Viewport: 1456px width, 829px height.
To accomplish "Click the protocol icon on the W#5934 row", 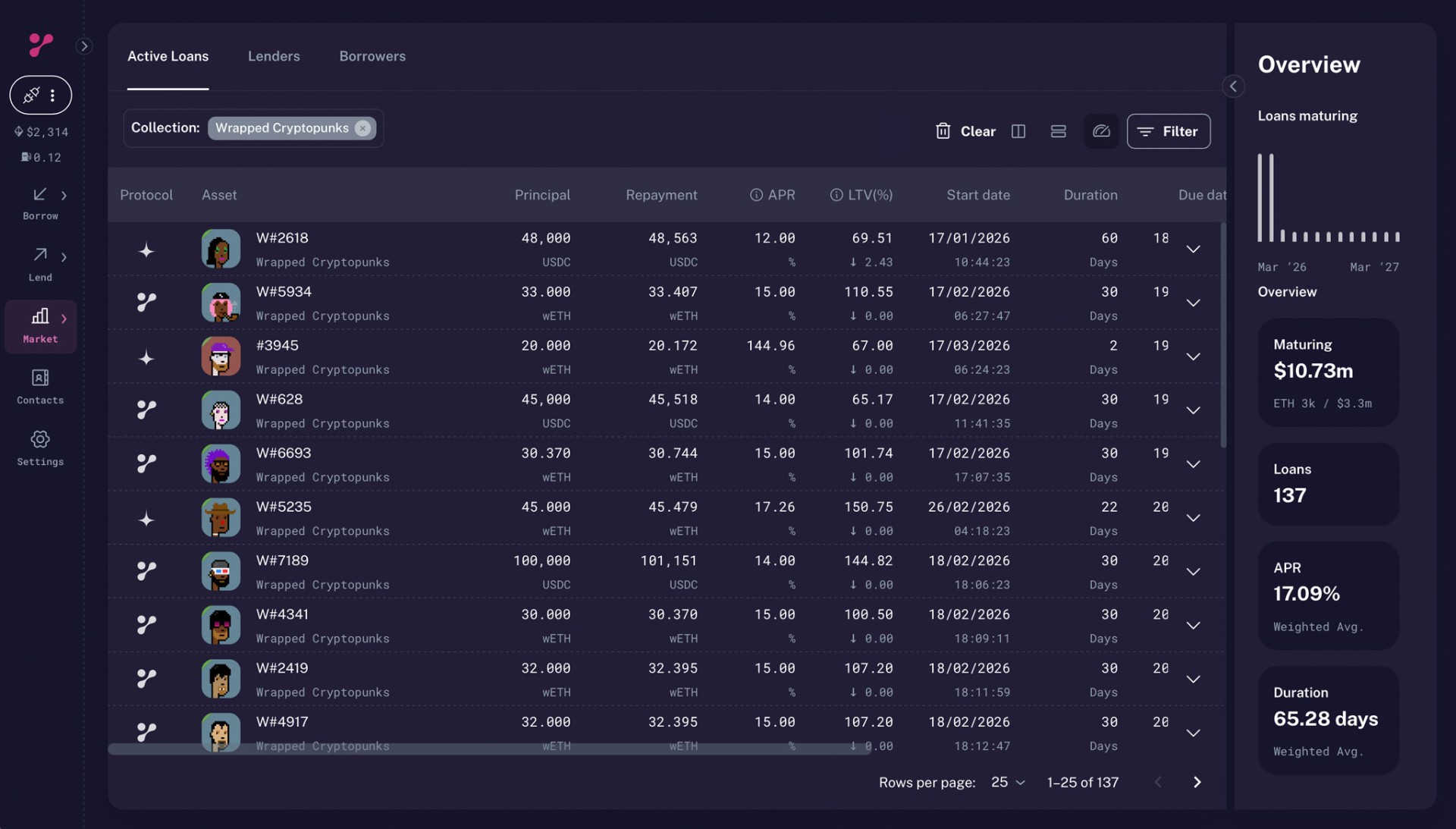I will 146,302.
